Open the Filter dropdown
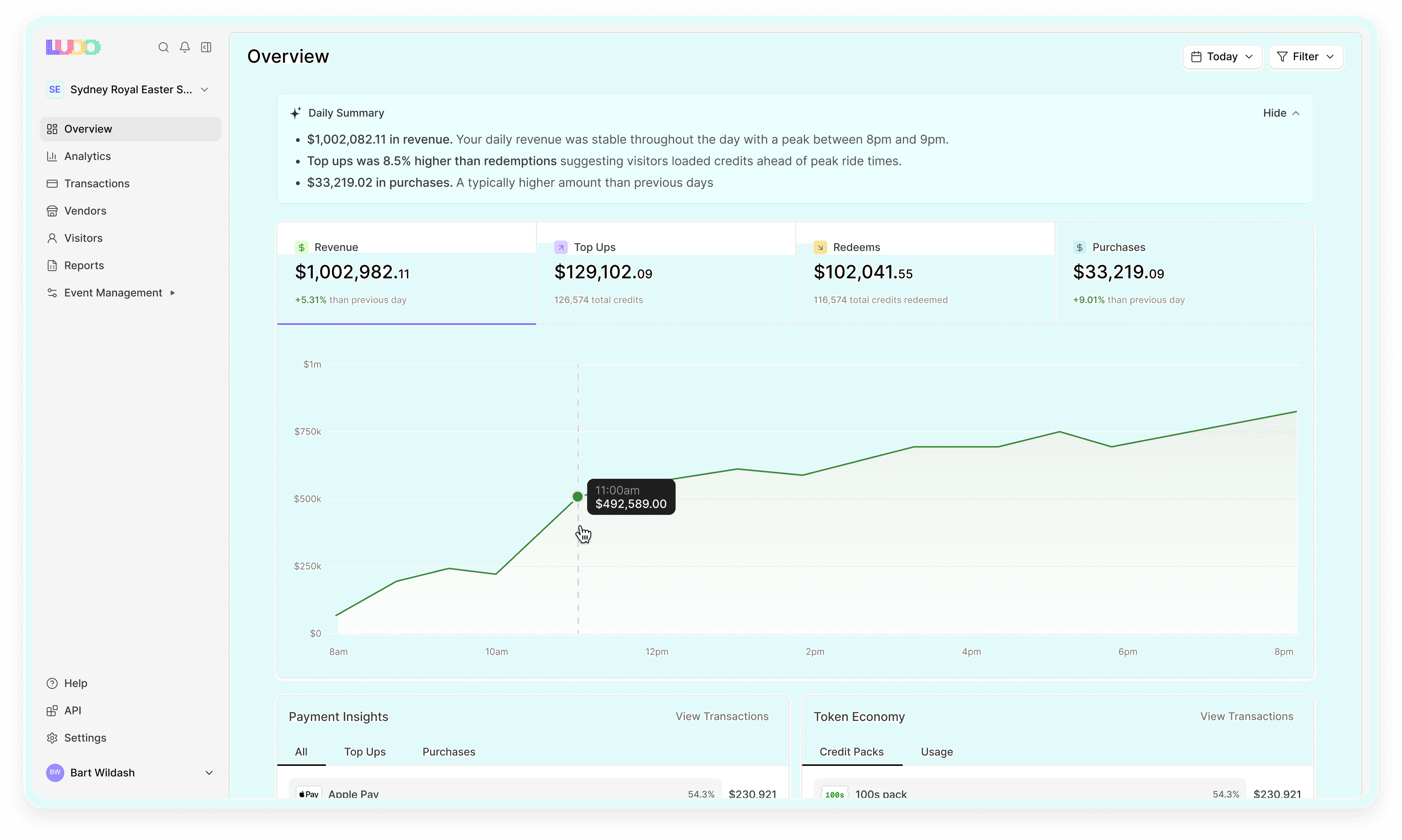Image resolution: width=1402 pixels, height=840 pixels. point(1306,56)
